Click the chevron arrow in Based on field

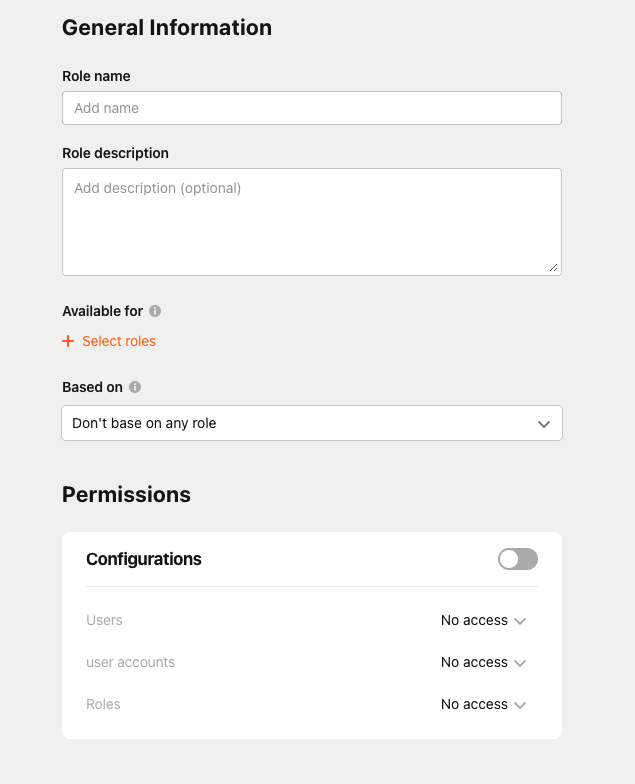544,424
